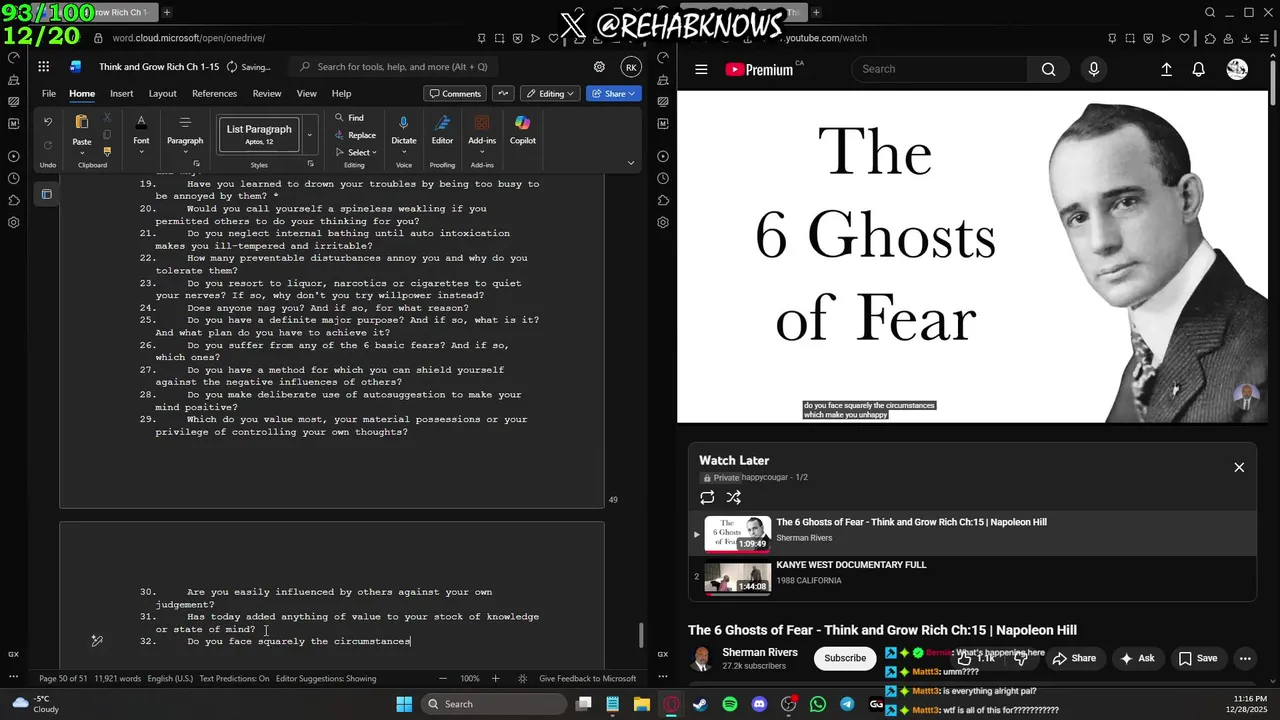Click the video Share button
The width and height of the screenshot is (1280, 720).
1075,658
